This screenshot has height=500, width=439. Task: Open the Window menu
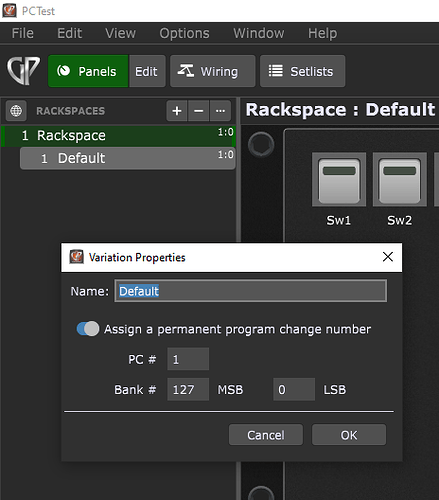coord(259,33)
